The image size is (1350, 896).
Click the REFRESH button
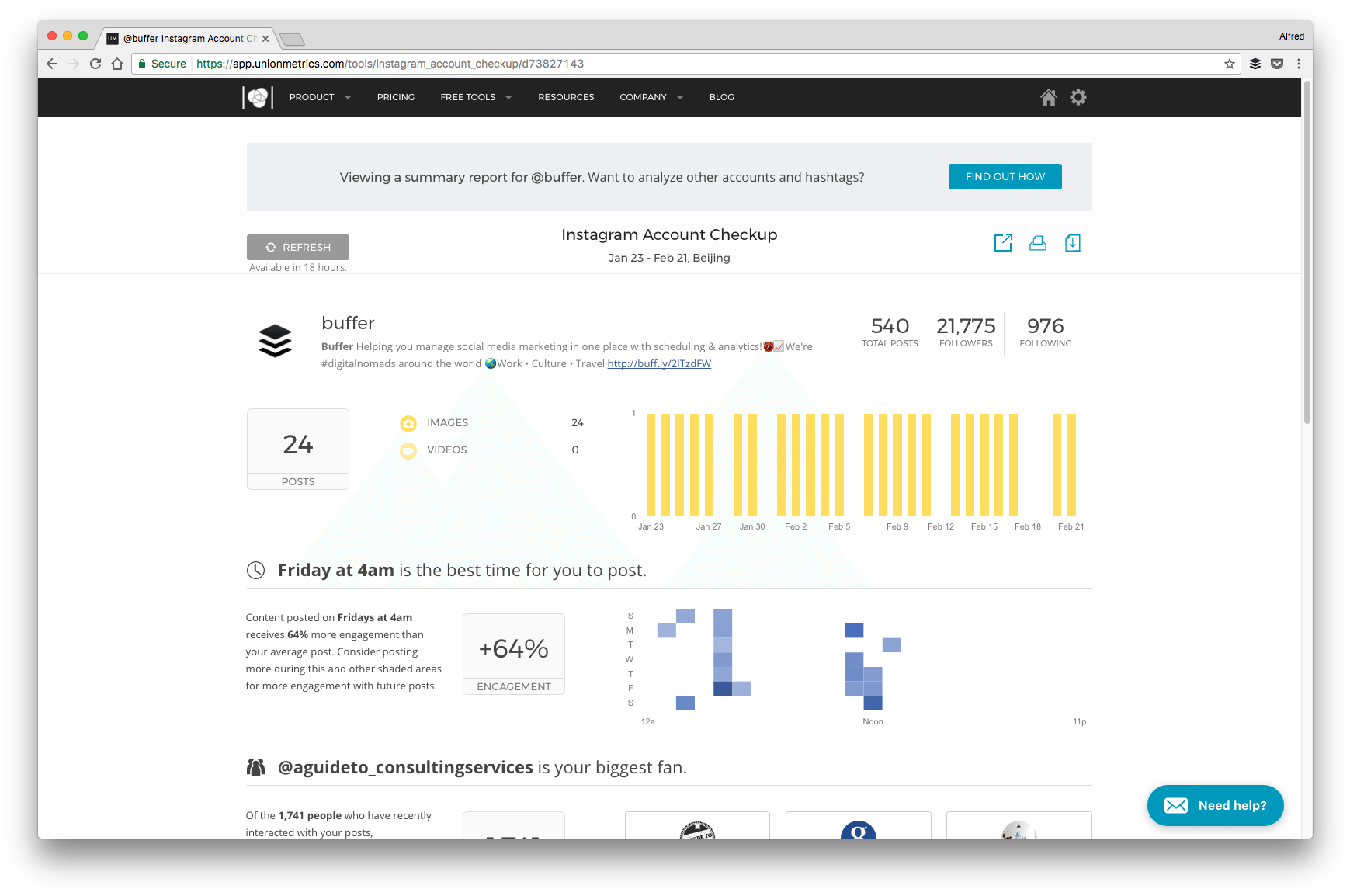297,247
